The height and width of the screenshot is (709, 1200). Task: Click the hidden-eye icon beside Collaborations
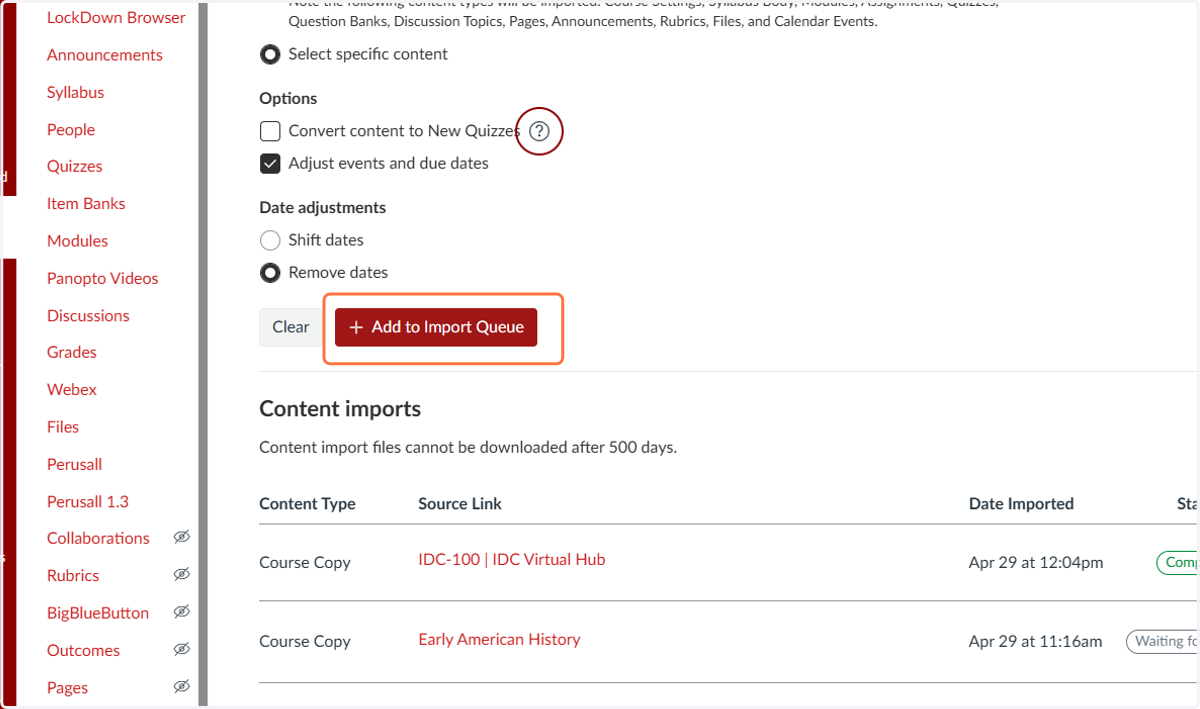click(x=181, y=537)
